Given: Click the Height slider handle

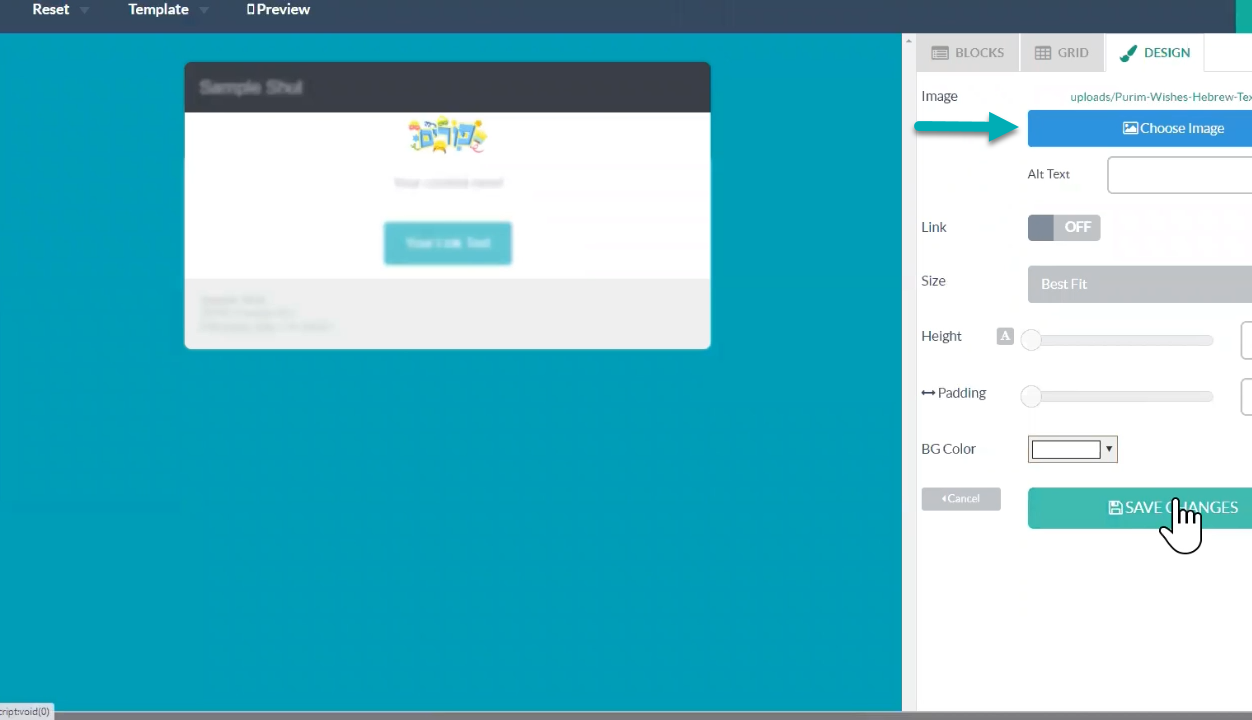Looking at the screenshot, I should coord(1031,340).
